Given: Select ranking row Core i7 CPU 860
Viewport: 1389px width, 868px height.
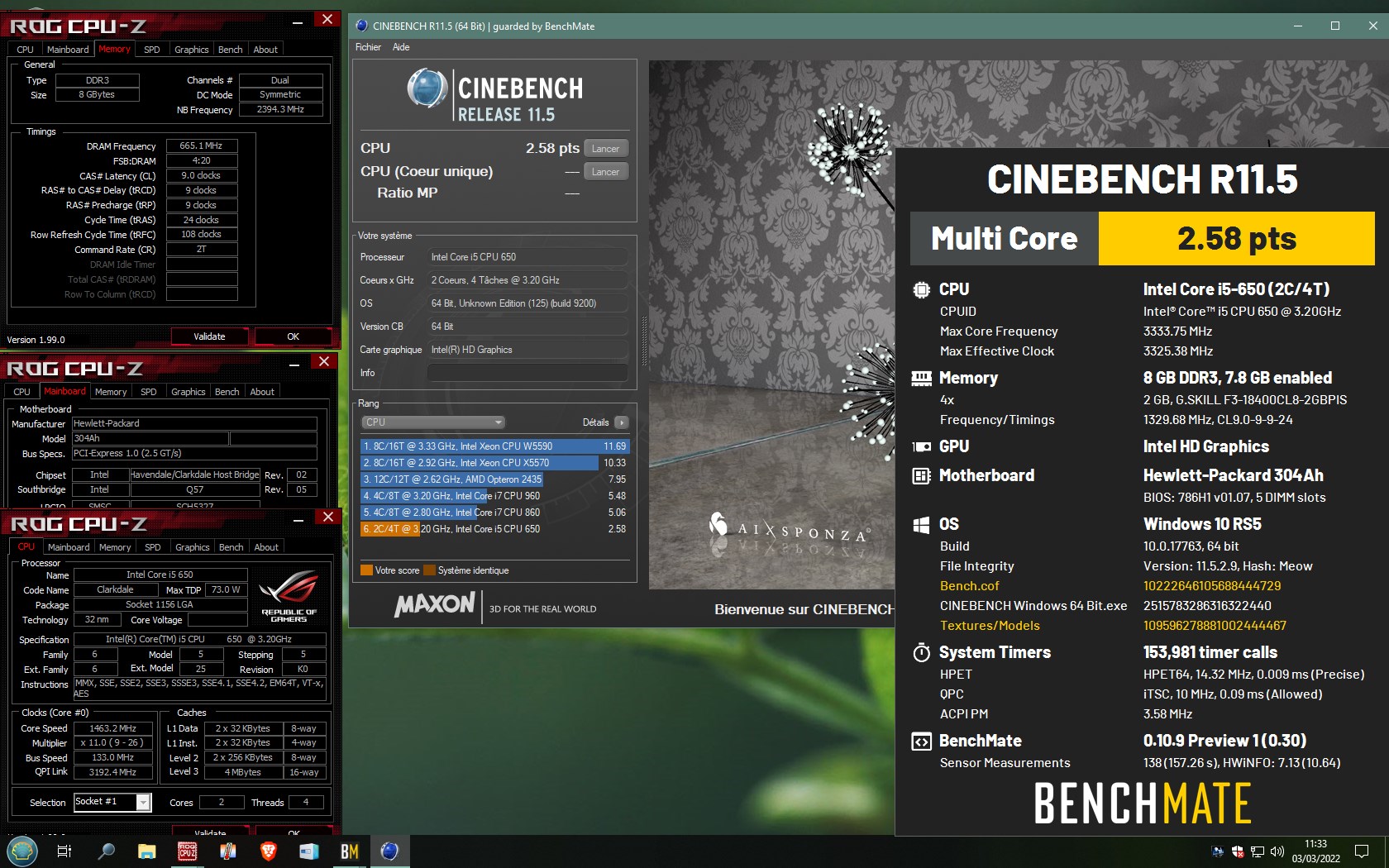Looking at the screenshot, I should (495, 513).
